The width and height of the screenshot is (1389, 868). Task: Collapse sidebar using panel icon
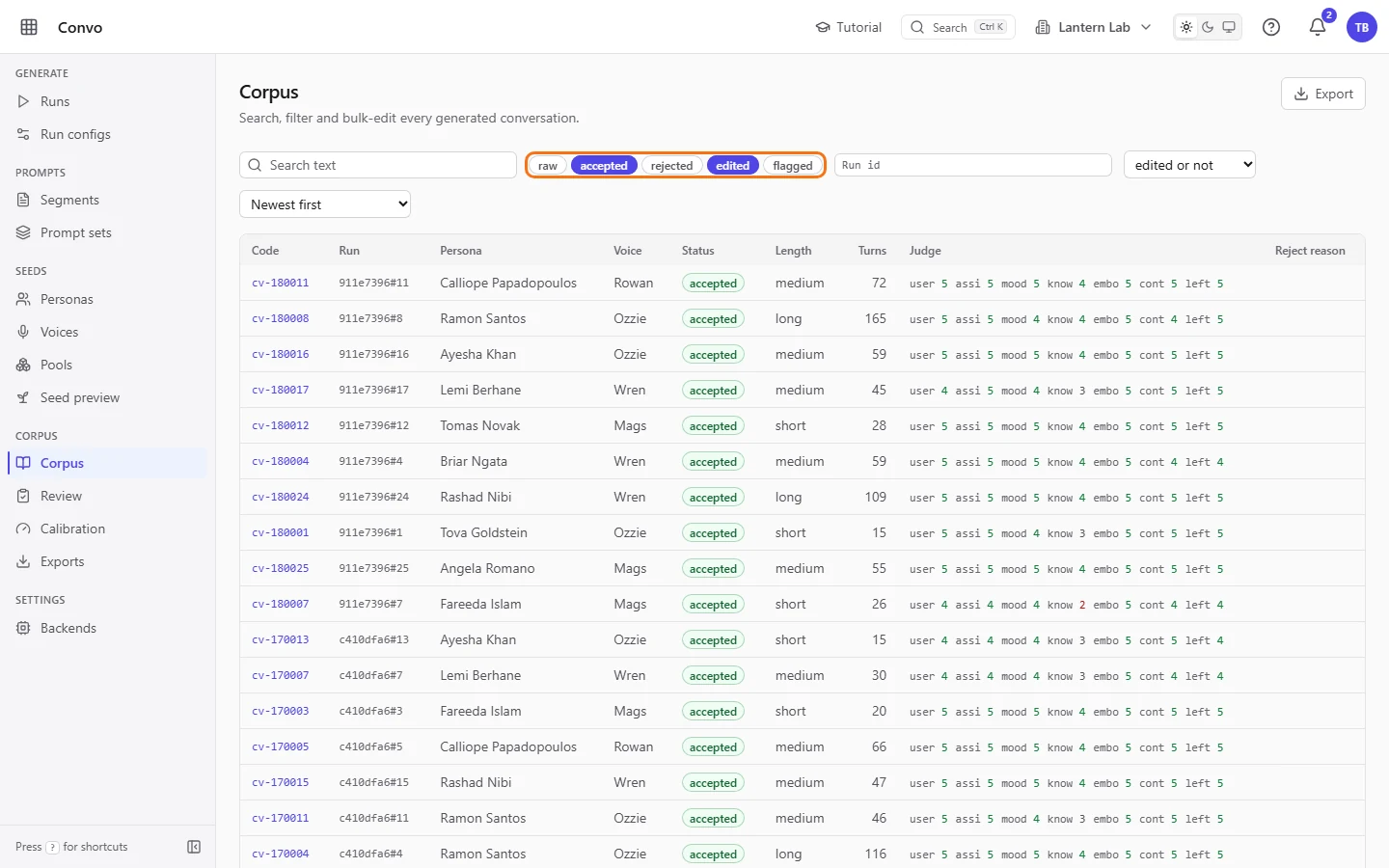[x=194, y=847]
